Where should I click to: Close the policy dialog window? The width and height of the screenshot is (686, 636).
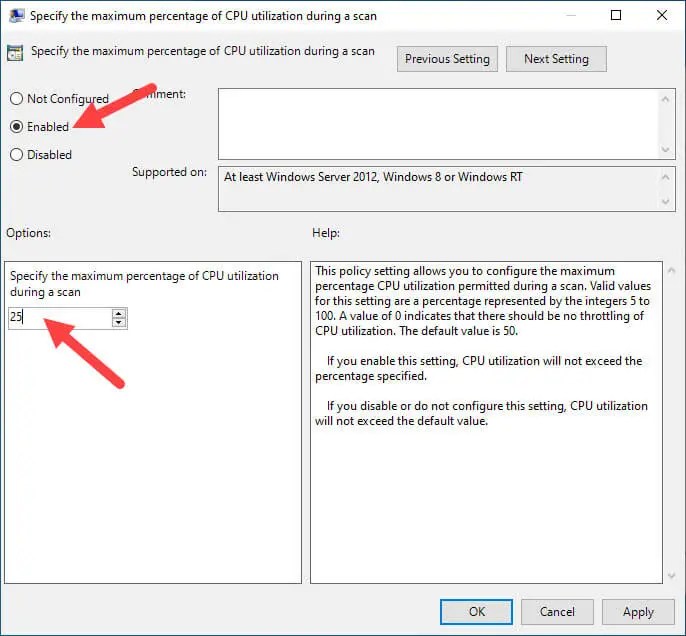662,15
